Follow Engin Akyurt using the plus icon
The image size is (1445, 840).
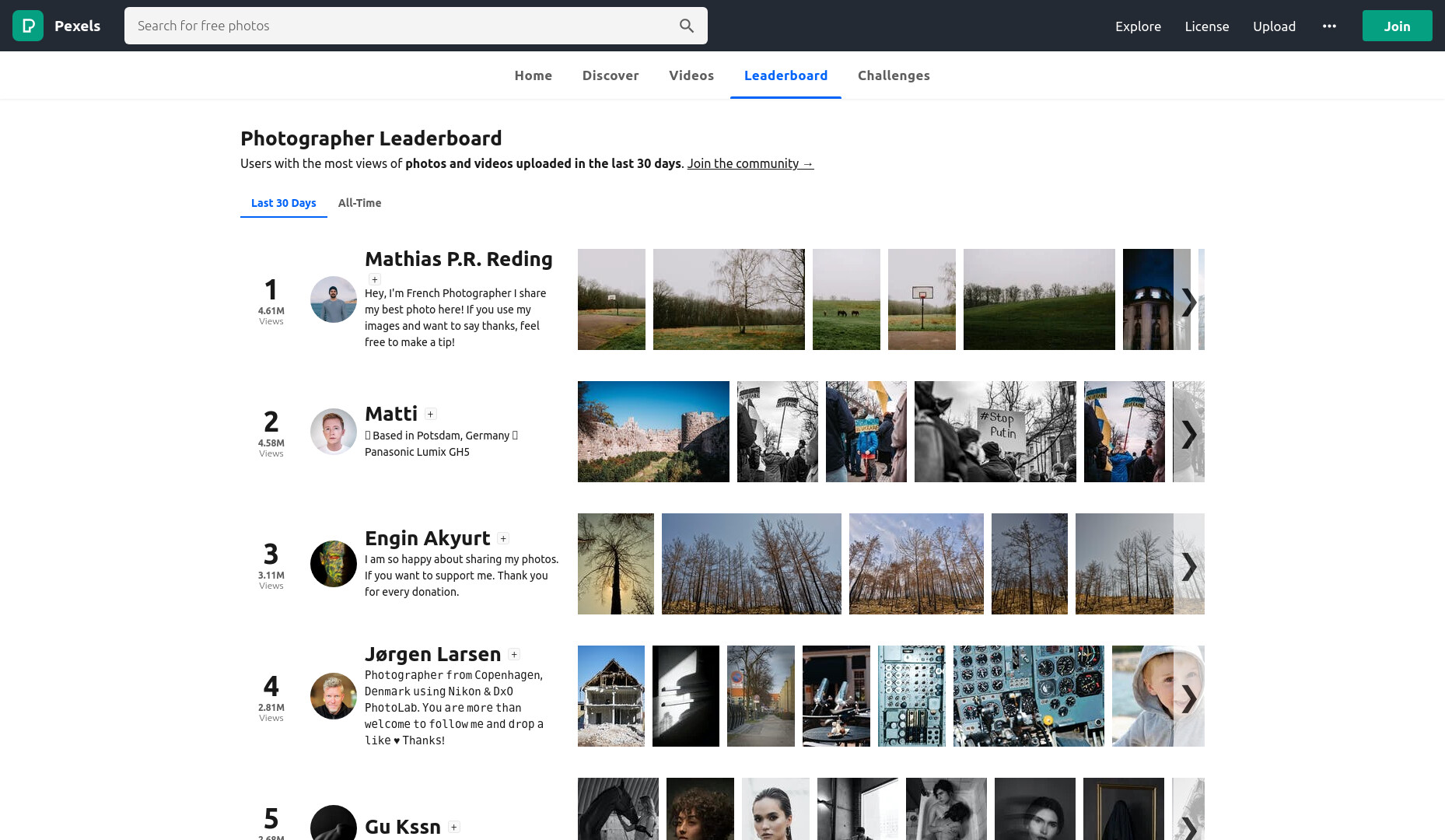point(503,538)
